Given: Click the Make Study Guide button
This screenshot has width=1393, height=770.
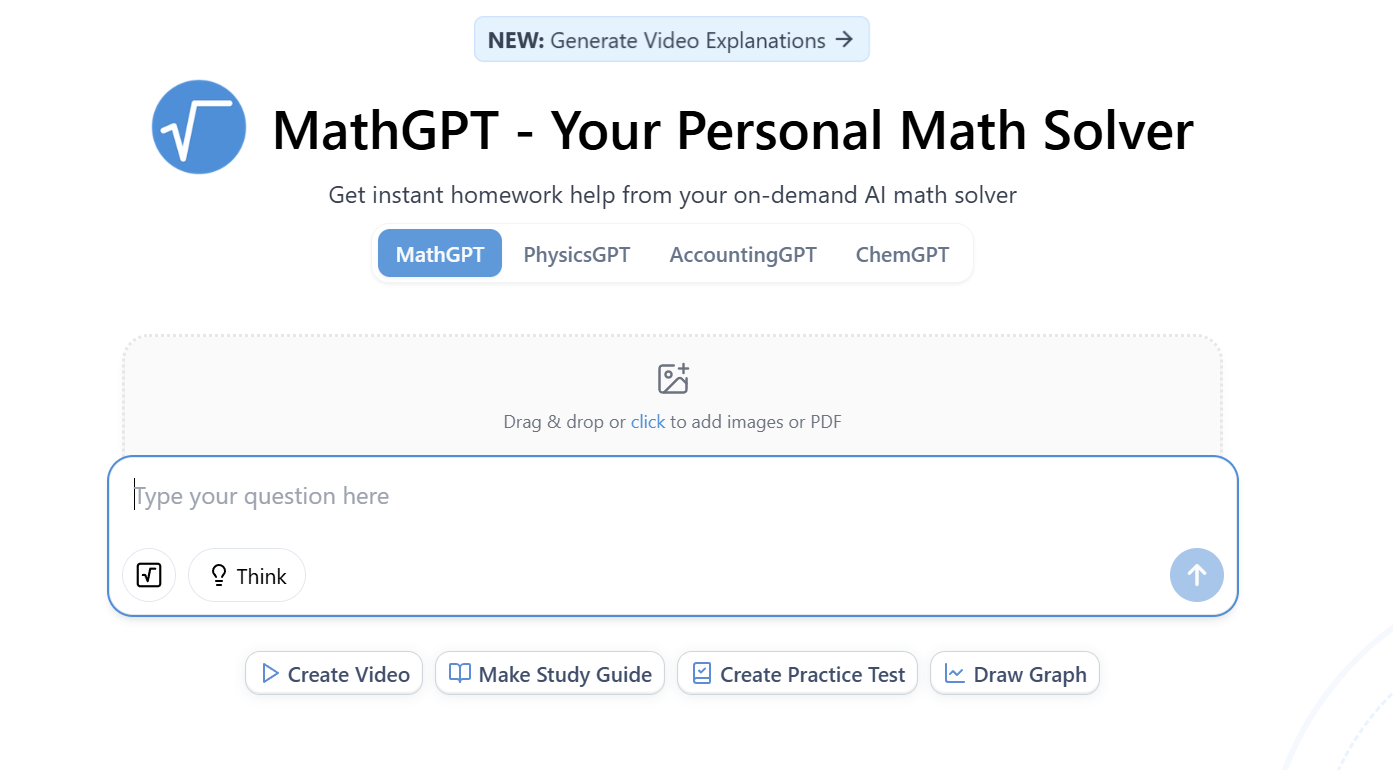Looking at the screenshot, I should tap(550, 673).
